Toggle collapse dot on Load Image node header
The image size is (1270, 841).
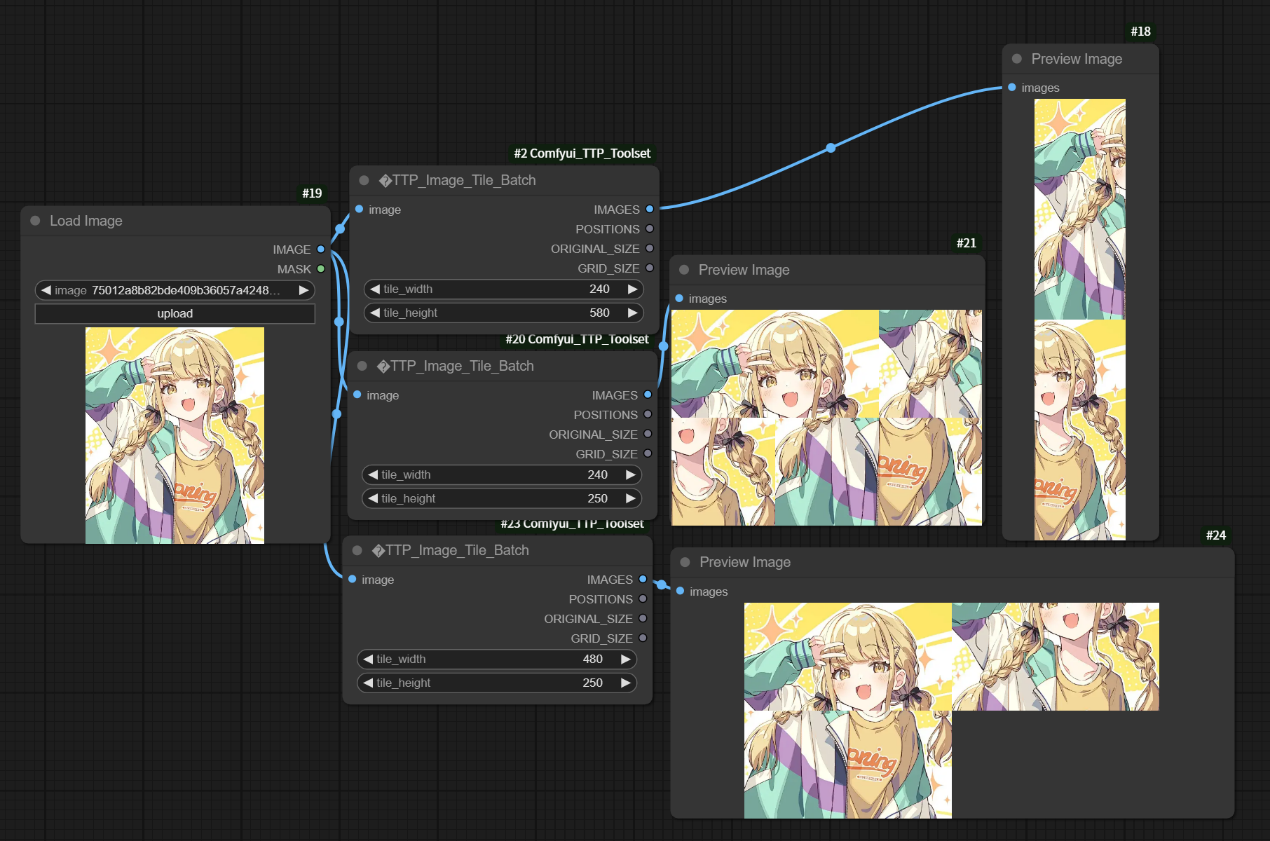coord(36,221)
